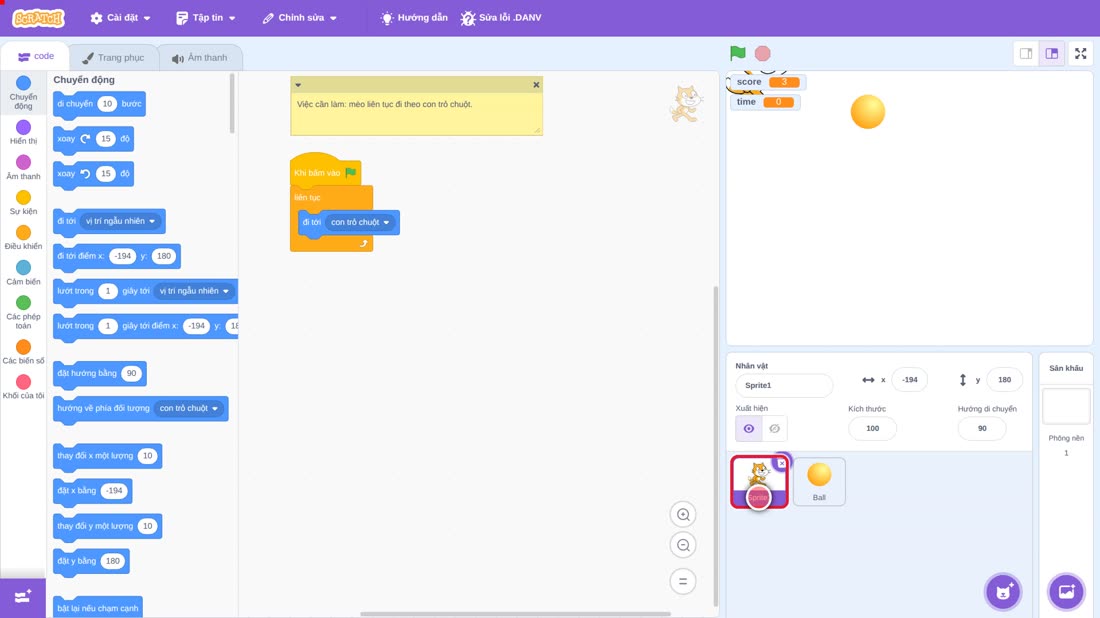
Task: Select the Sự kiện block category
Action: click(x=23, y=202)
